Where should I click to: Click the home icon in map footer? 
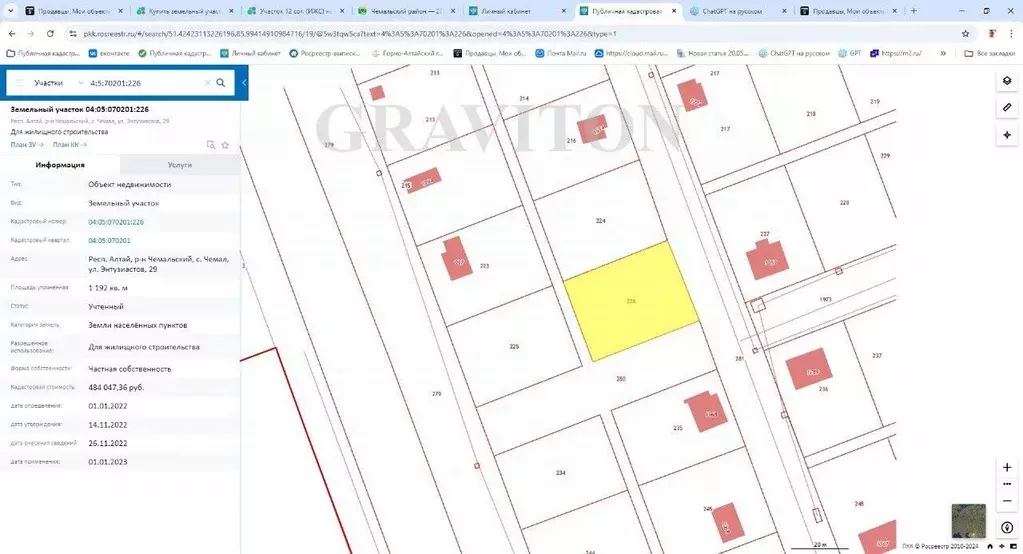click(990, 546)
